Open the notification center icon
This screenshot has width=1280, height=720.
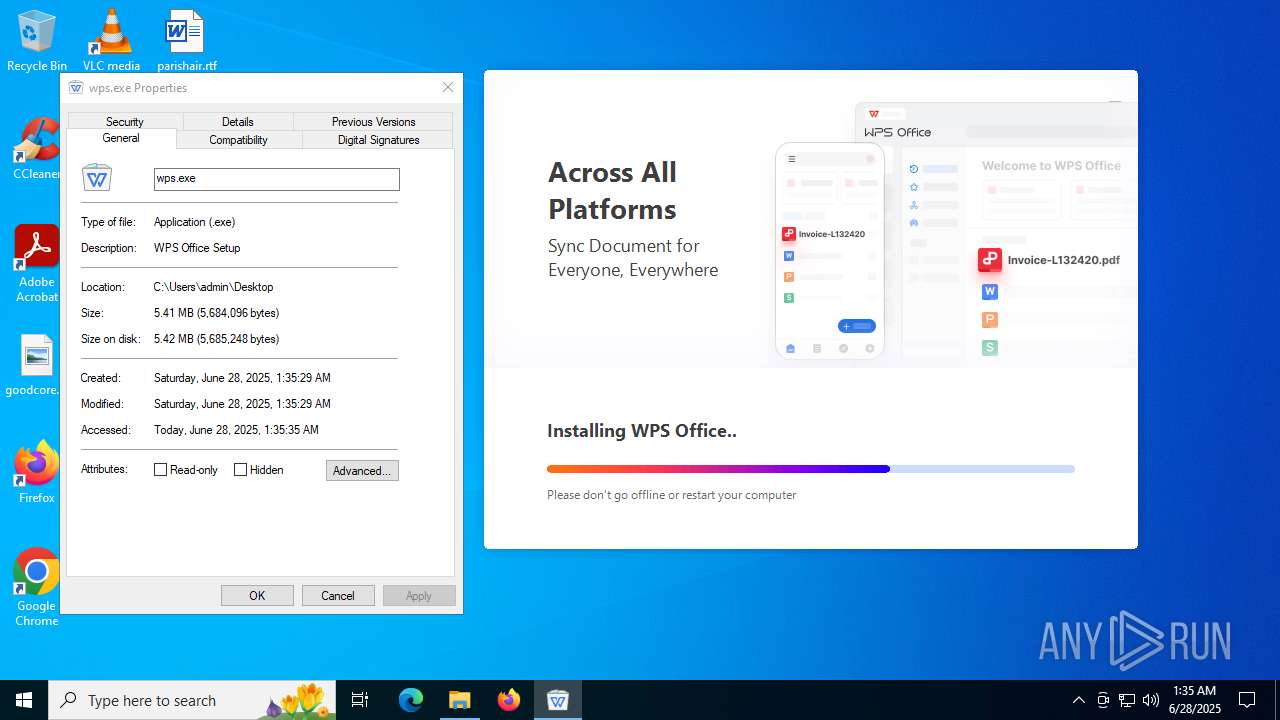coord(1247,700)
